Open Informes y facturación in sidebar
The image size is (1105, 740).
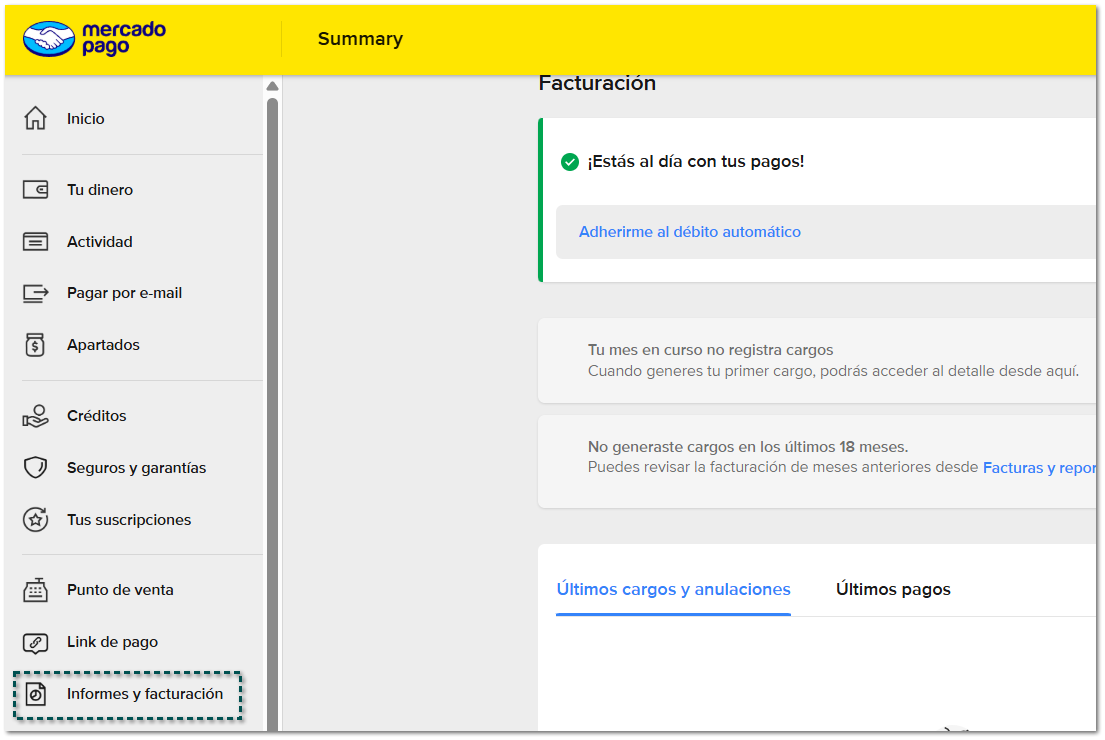[x=144, y=694]
